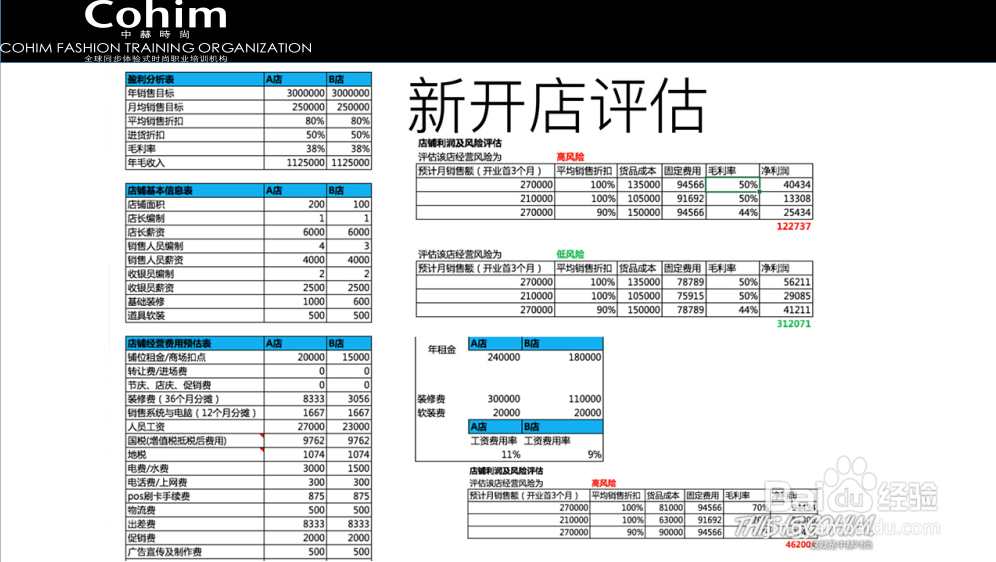The height and width of the screenshot is (562, 996).
Task: Select the 出差费 row label
Action: pyautogui.click(x=141, y=525)
